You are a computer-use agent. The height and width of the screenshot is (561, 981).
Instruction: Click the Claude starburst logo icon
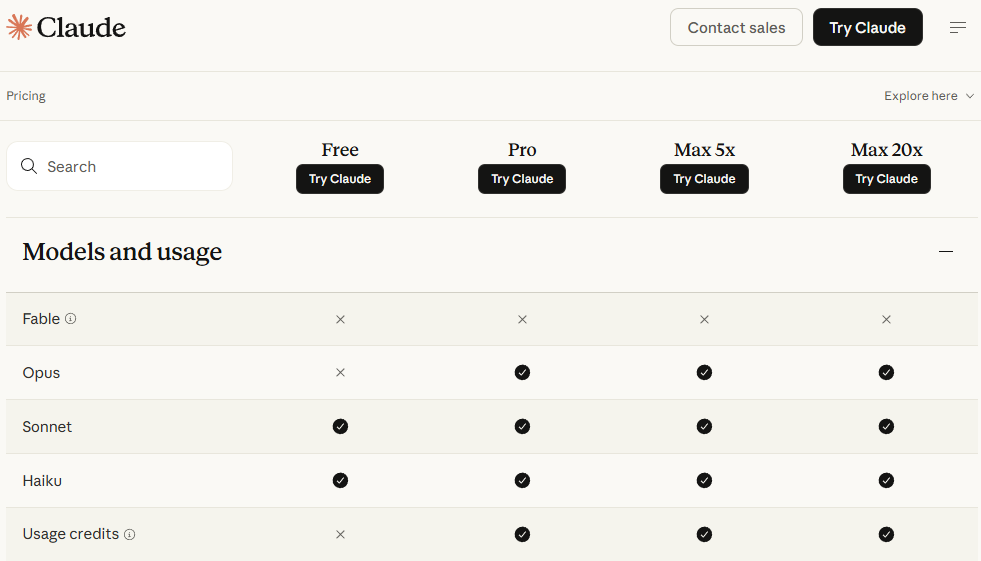click(19, 27)
